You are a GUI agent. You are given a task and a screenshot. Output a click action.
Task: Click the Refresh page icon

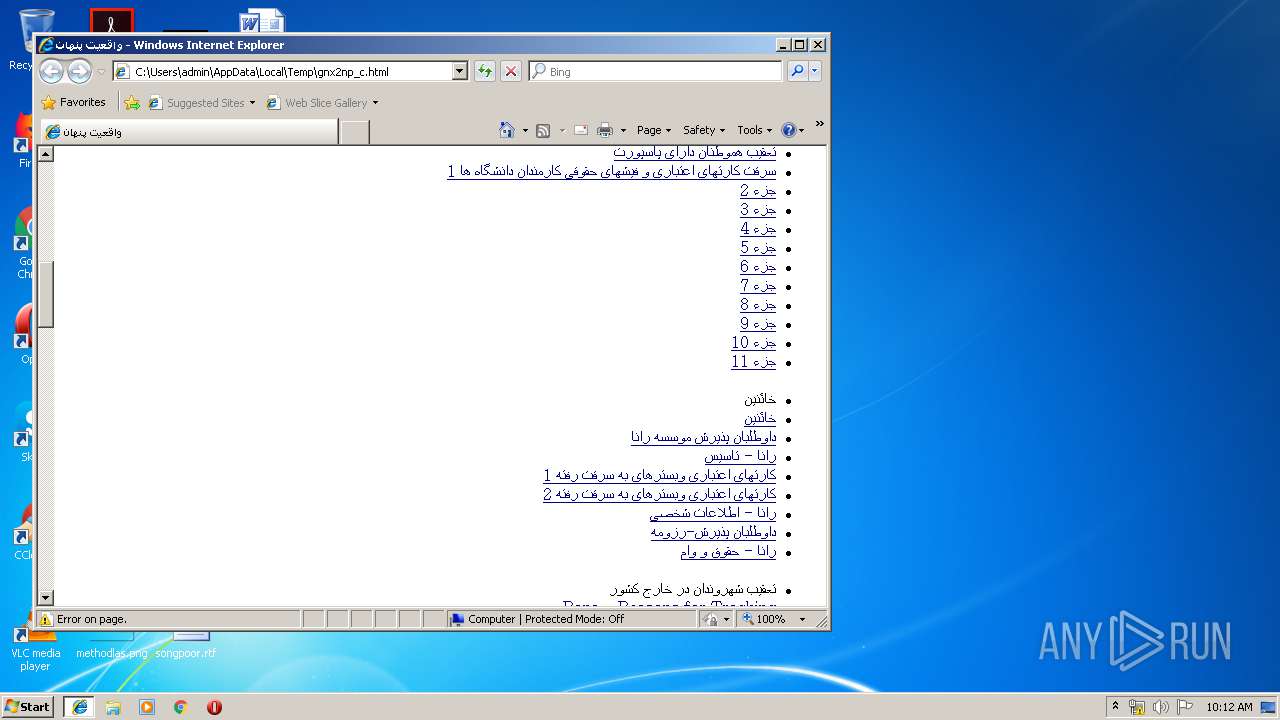tap(485, 71)
